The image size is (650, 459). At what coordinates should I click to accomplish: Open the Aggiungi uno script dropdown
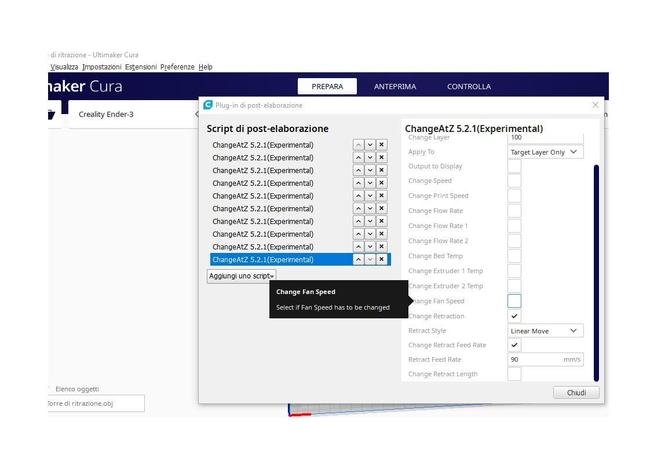pyautogui.click(x=242, y=275)
